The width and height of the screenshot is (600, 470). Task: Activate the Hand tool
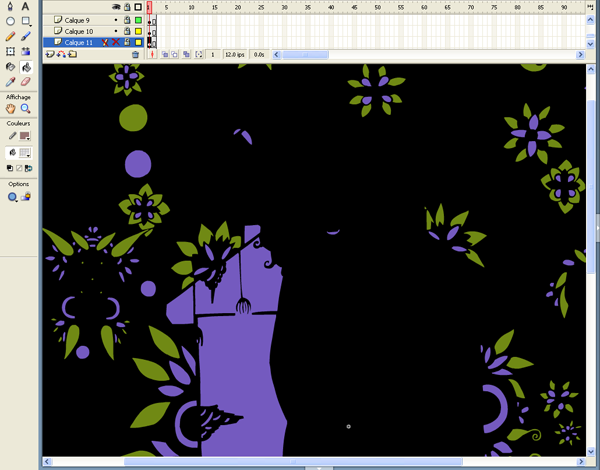[11, 109]
